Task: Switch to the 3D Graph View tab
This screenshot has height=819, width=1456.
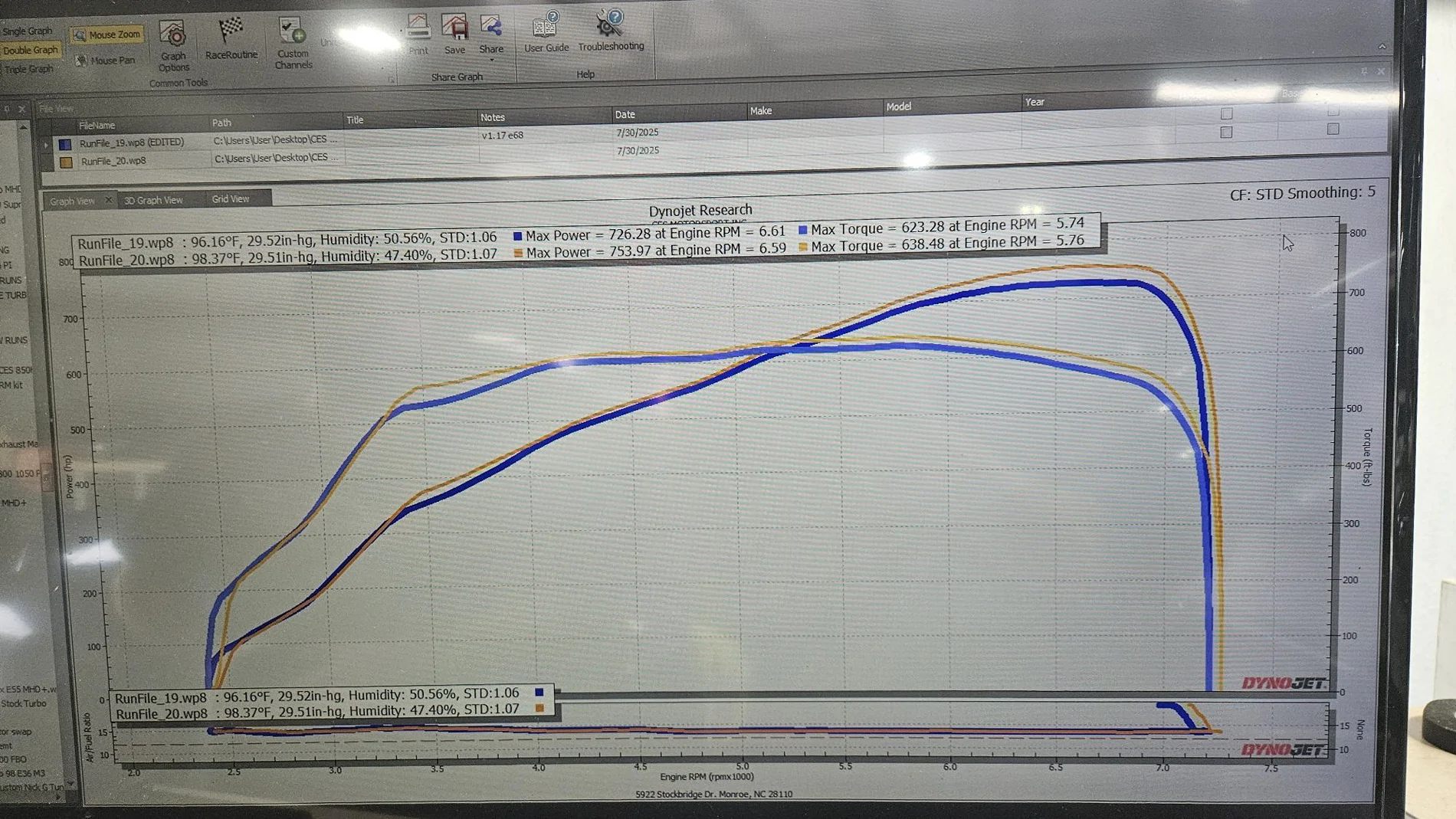Action: coord(153,200)
